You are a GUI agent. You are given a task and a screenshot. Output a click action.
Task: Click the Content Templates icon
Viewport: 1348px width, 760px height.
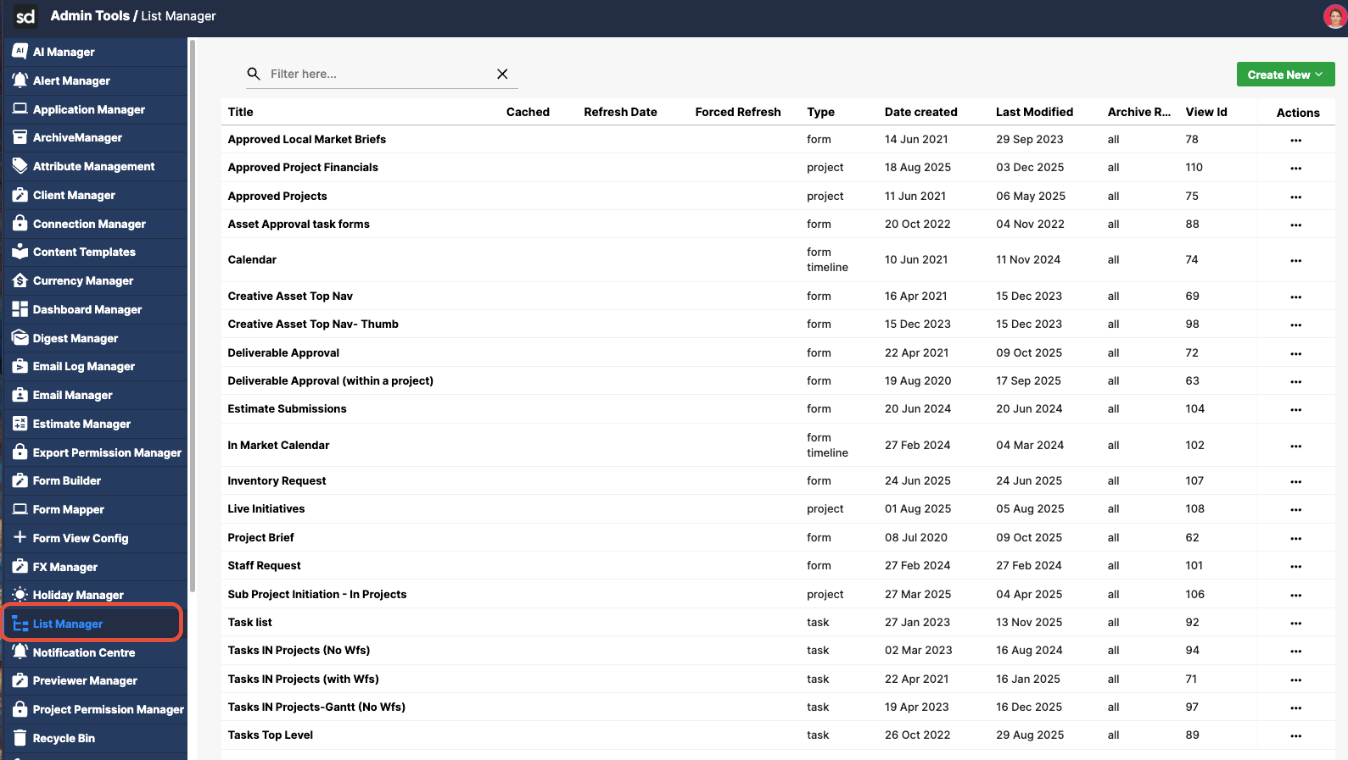20,252
